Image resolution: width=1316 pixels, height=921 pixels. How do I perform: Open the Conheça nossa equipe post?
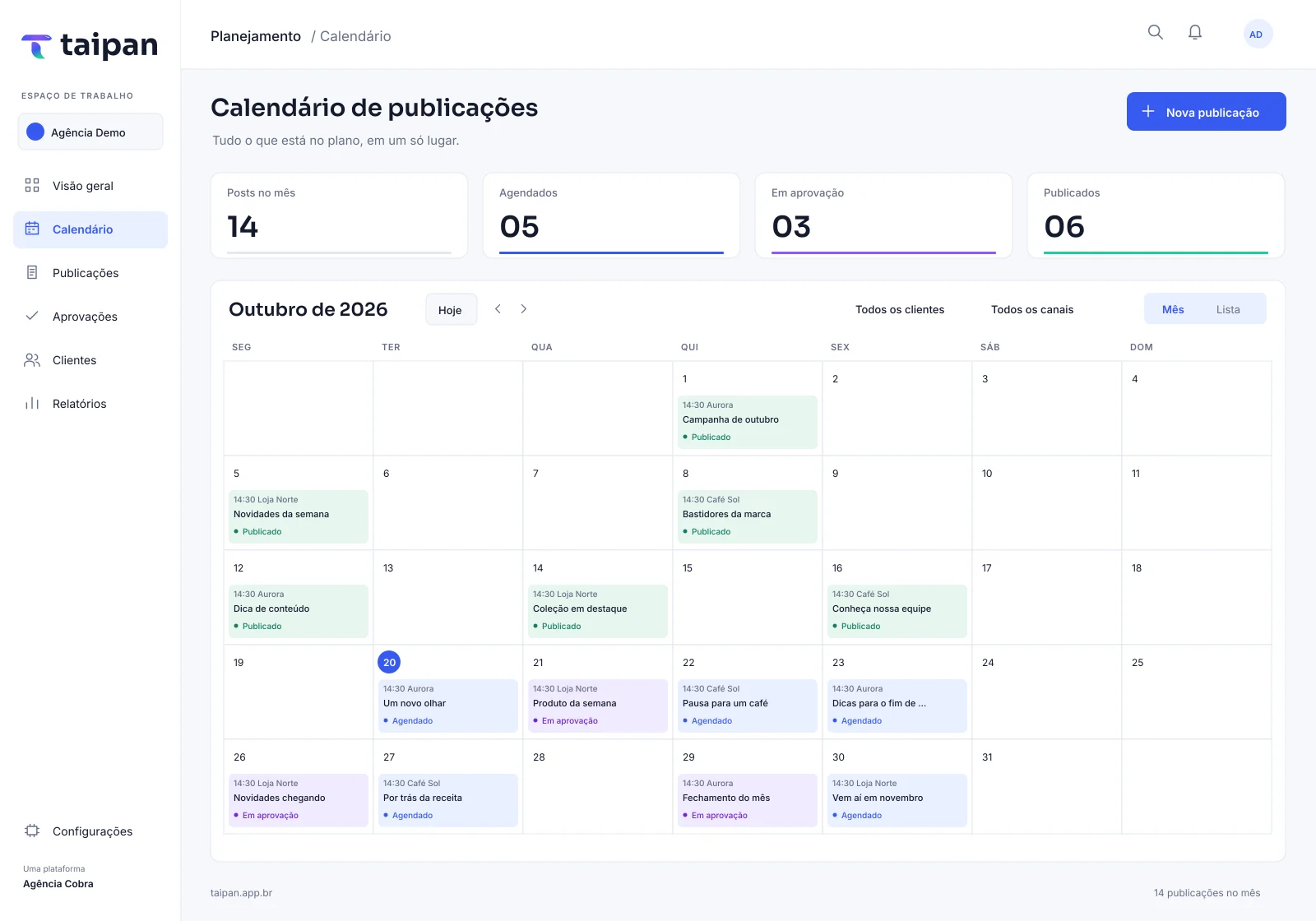coord(897,611)
